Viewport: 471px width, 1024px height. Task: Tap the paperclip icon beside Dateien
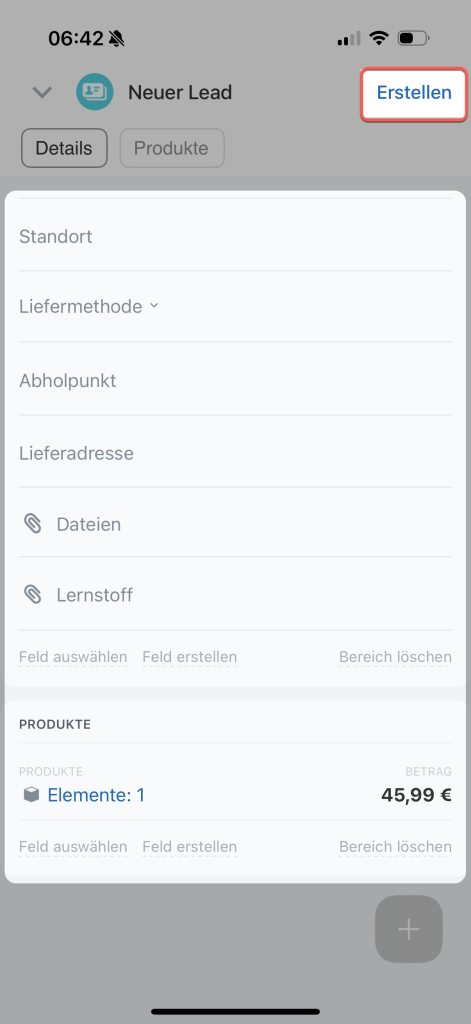pos(33,524)
